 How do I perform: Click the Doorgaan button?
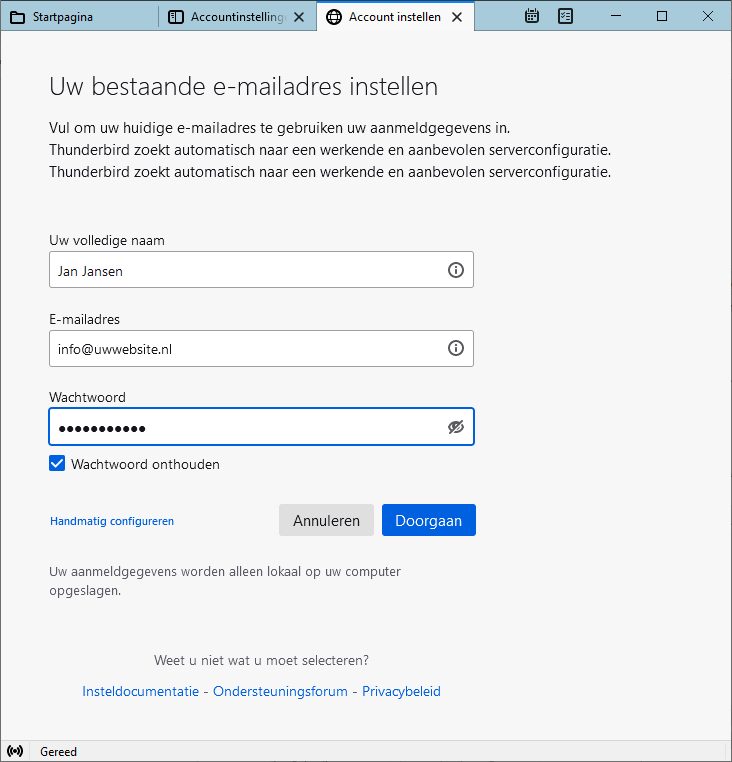[x=428, y=520]
